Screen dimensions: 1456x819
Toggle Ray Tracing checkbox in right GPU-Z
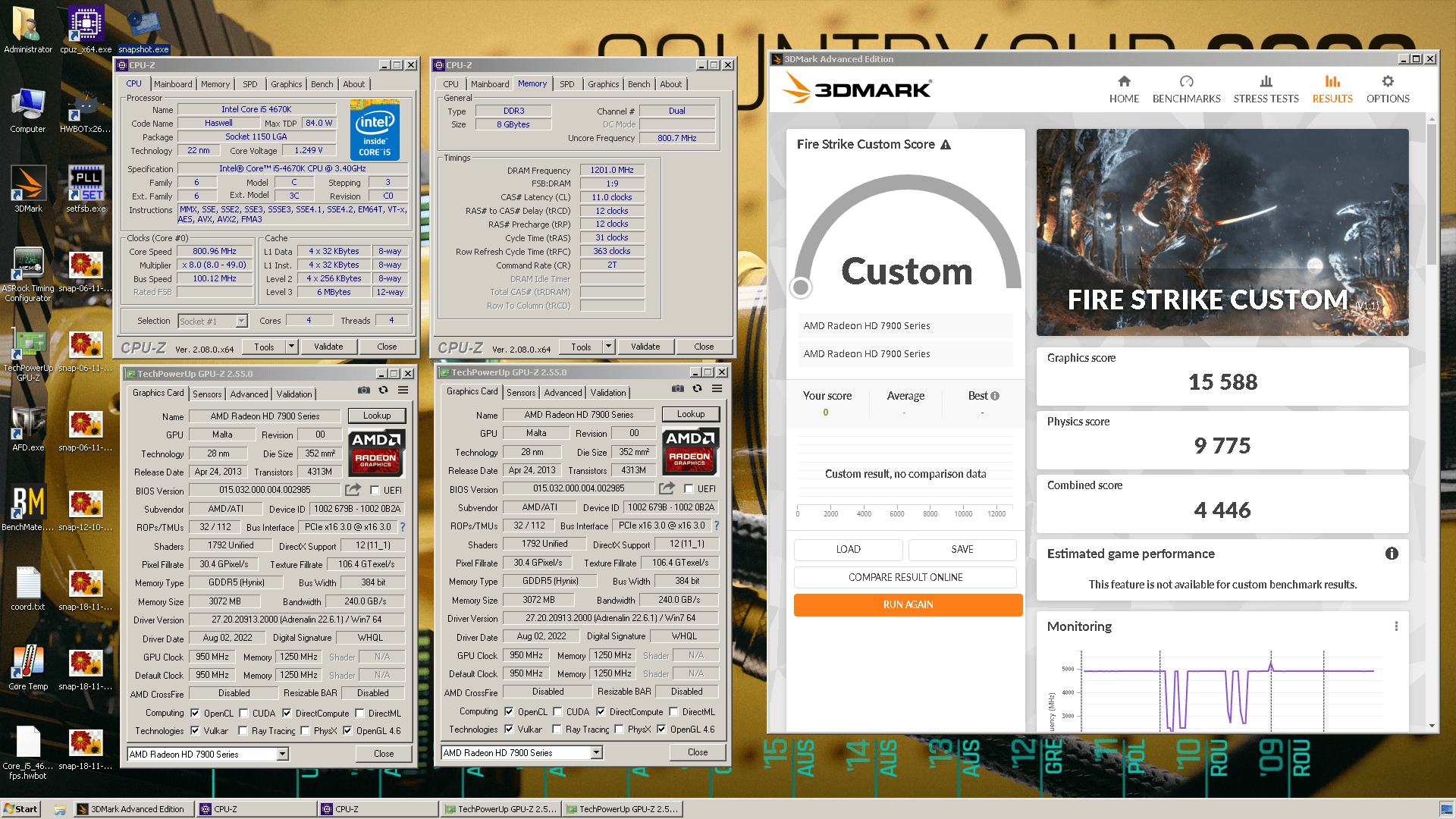[x=557, y=729]
